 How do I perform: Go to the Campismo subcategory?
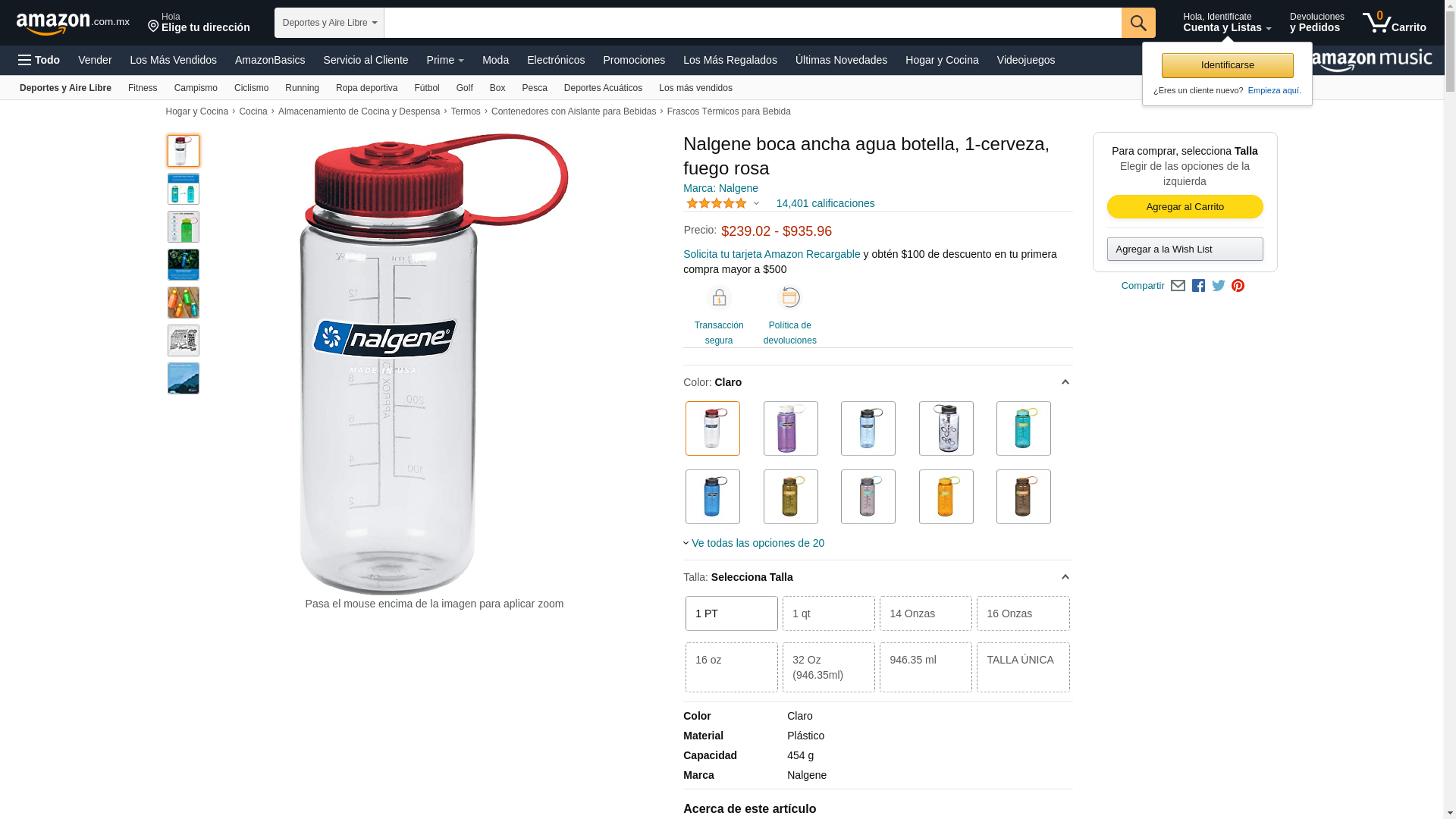[196, 88]
